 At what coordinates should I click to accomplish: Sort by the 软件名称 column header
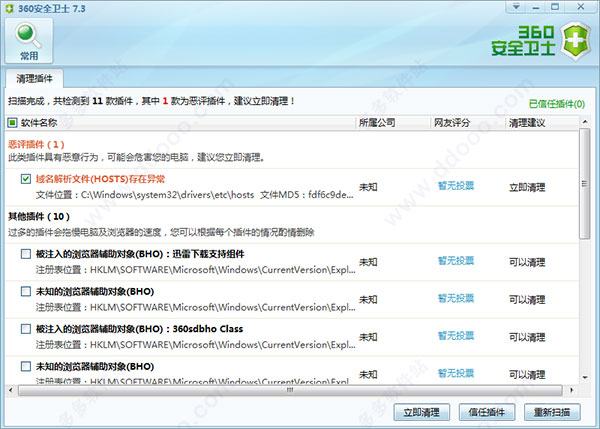click(x=39, y=122)
